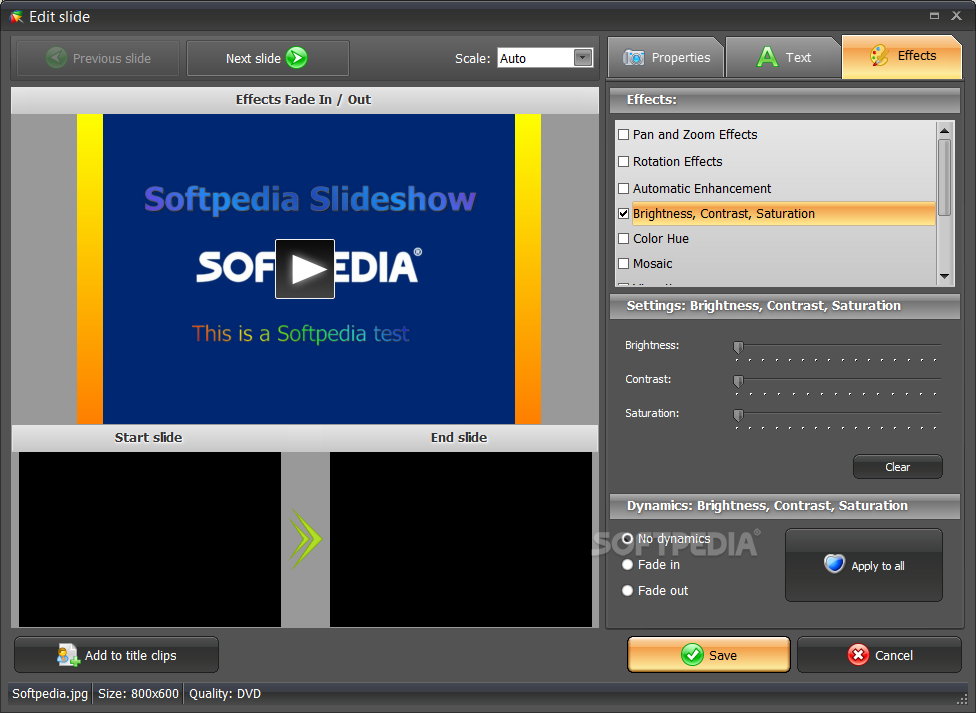Click the End slide black thumbnail
Image resolution: width=976 pixels, height=713 pixels.
pyautogui.click(x=461, y=539)
